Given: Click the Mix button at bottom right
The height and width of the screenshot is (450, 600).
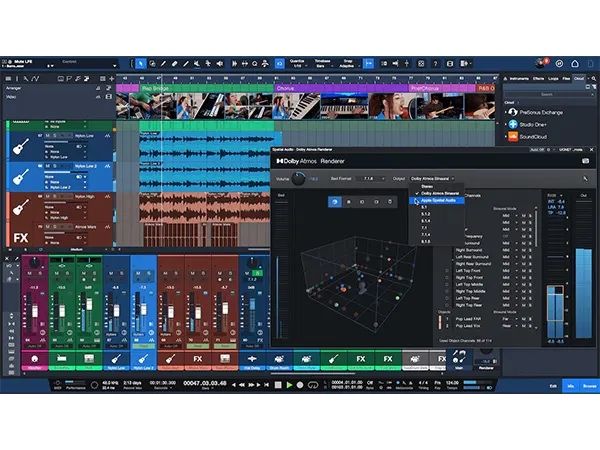Looking at the screenshot, I should pyautogui.click(x=571, y=386).
